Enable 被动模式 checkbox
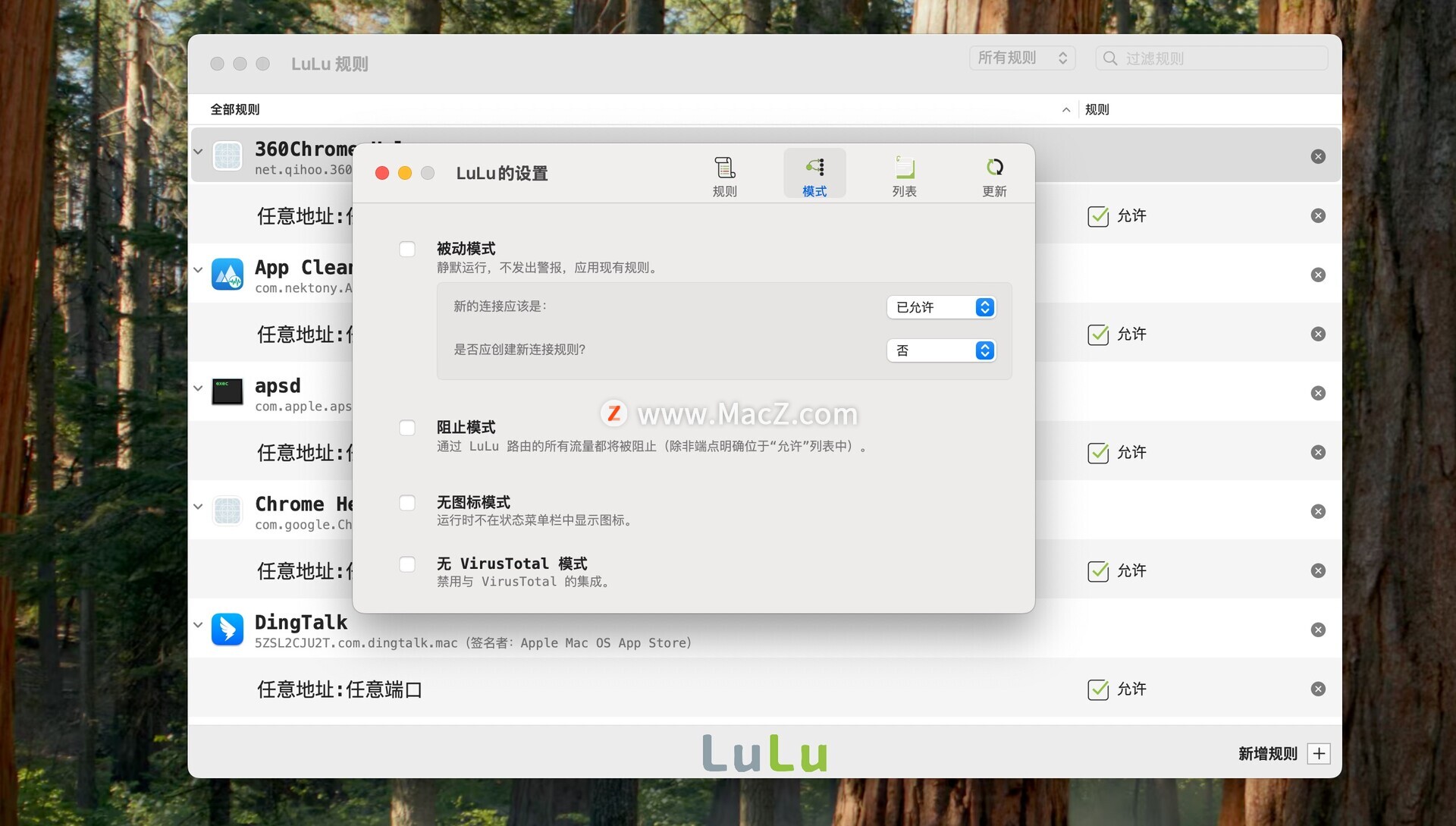 pyautogui.click(x=407, y=250)
